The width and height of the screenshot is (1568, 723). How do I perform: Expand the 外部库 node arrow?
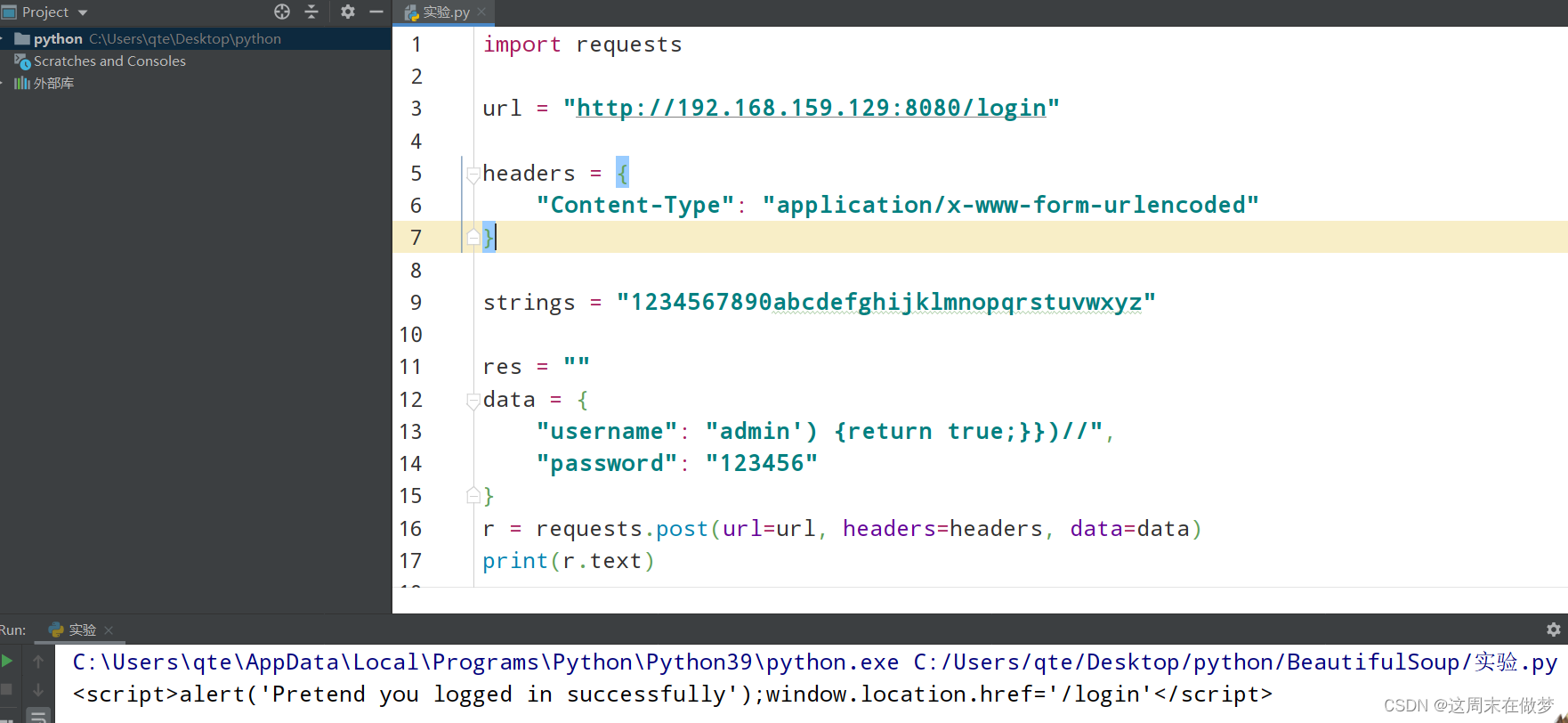(x=3, y=83)
